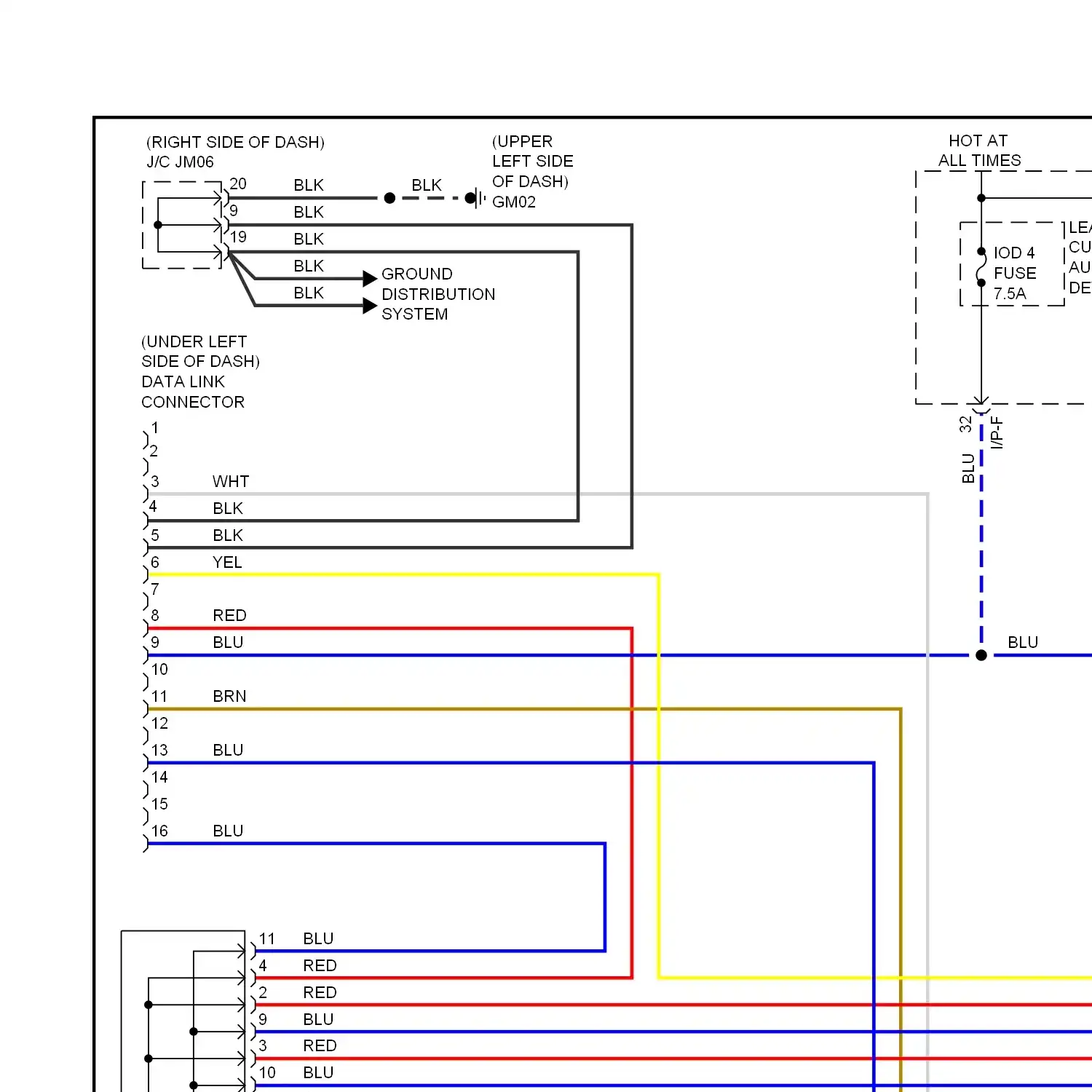Click the "DATA LINK CONNECTOR" label

pos(193,392)
